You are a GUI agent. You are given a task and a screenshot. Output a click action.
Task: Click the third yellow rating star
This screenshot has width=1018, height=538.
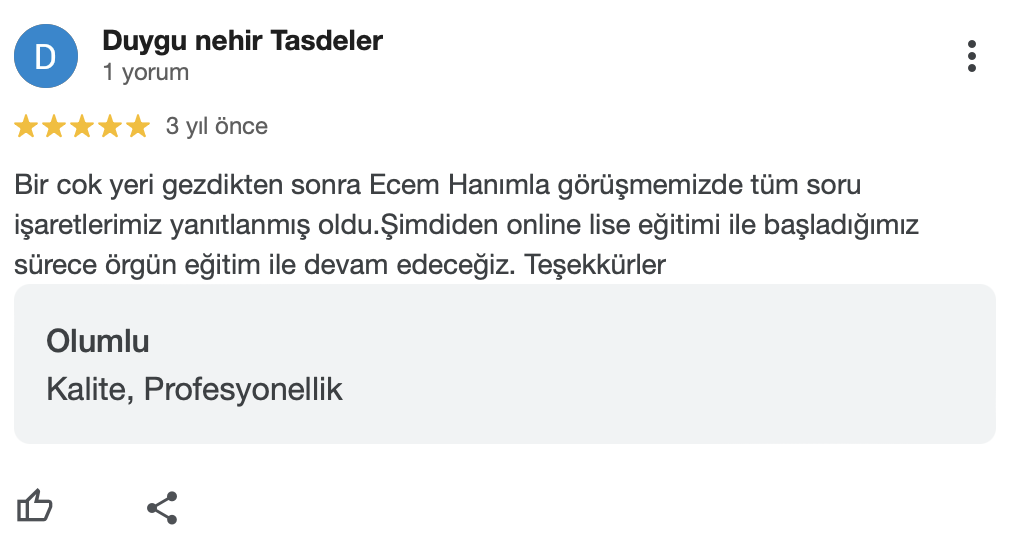coord(81,127)
